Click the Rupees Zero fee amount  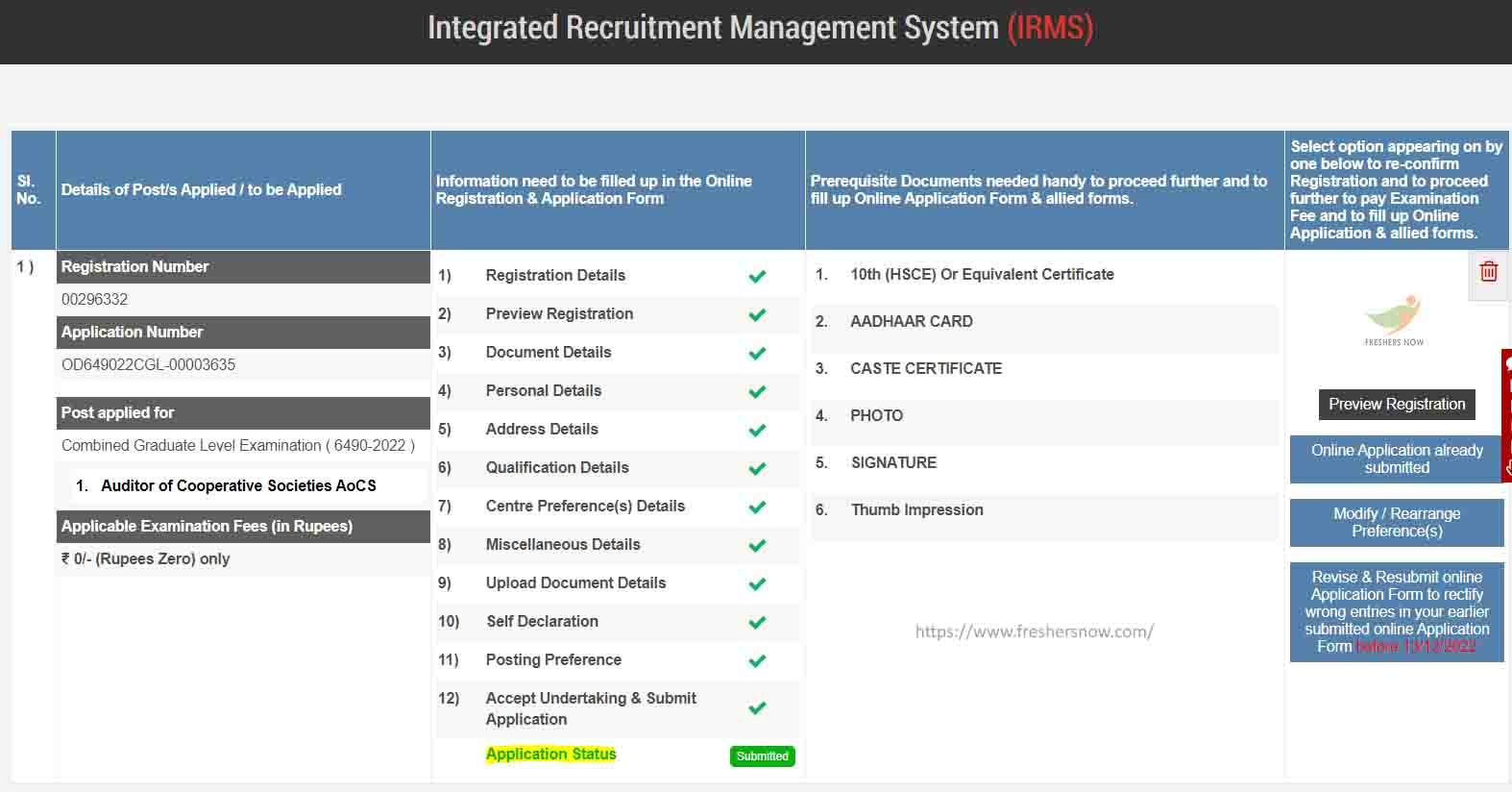point(145,558)
